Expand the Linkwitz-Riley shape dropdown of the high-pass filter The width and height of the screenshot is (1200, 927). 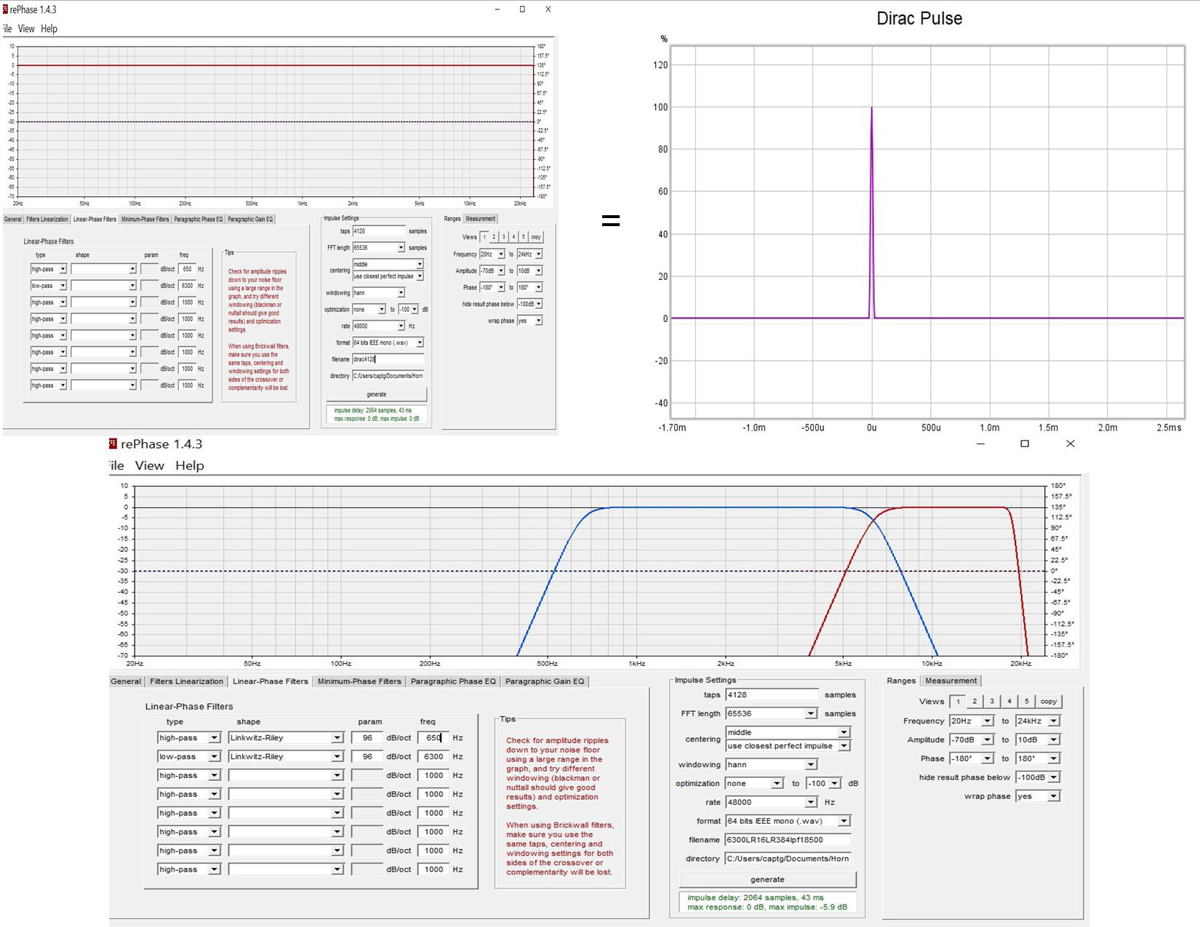pos(285,739)
